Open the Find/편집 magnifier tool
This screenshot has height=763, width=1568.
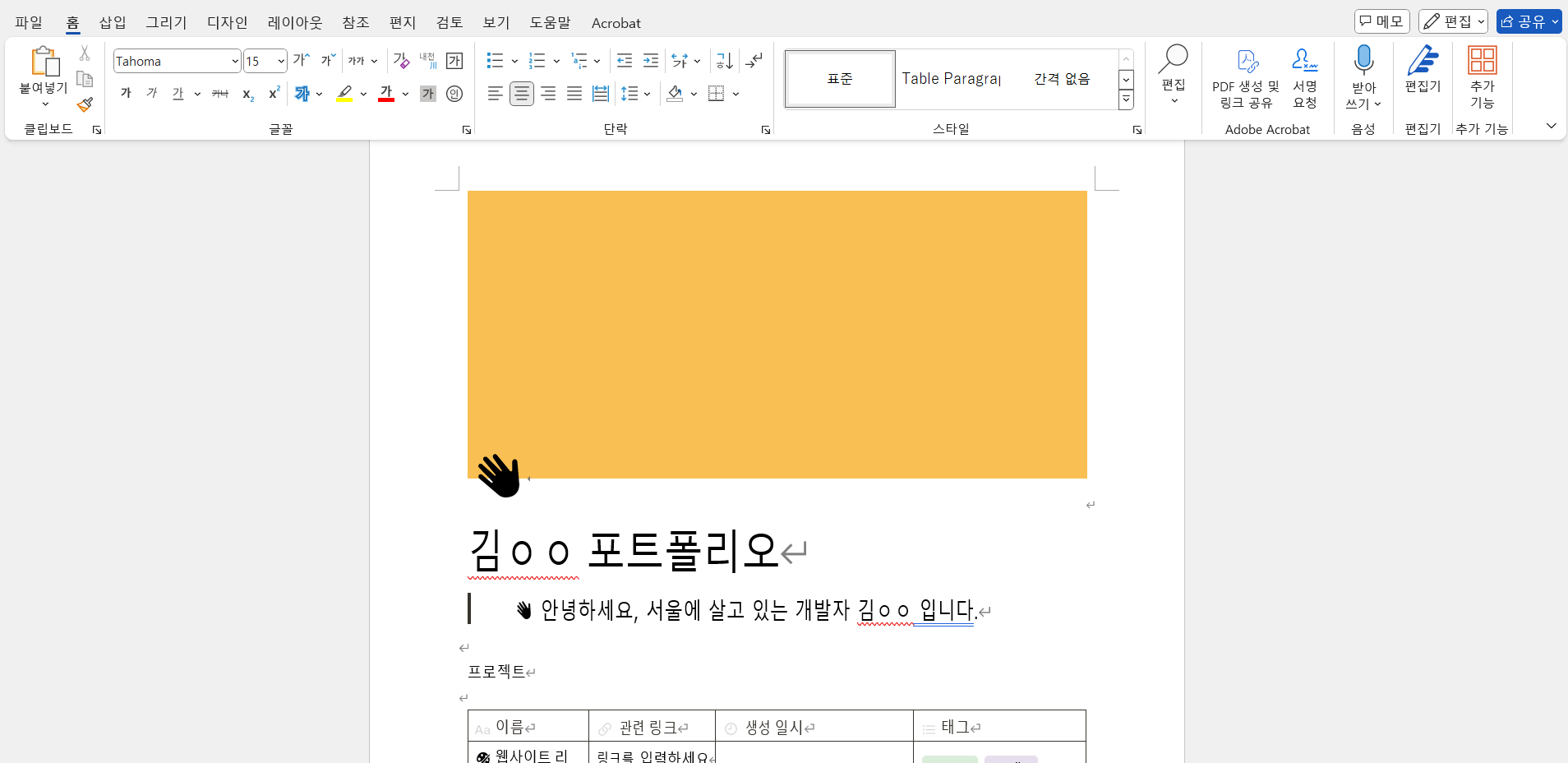click(1174, 73)
